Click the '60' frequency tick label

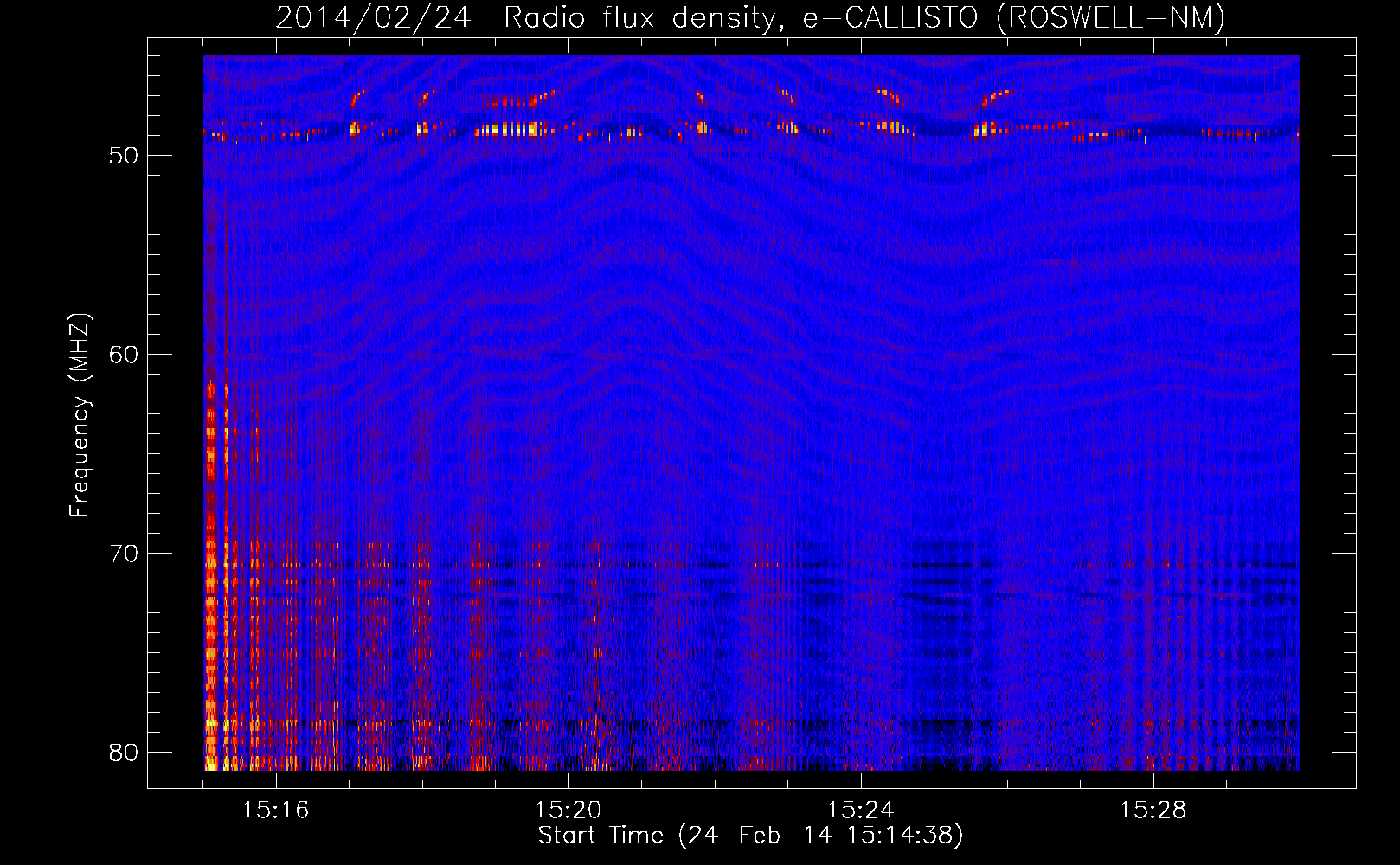point(124,356)
